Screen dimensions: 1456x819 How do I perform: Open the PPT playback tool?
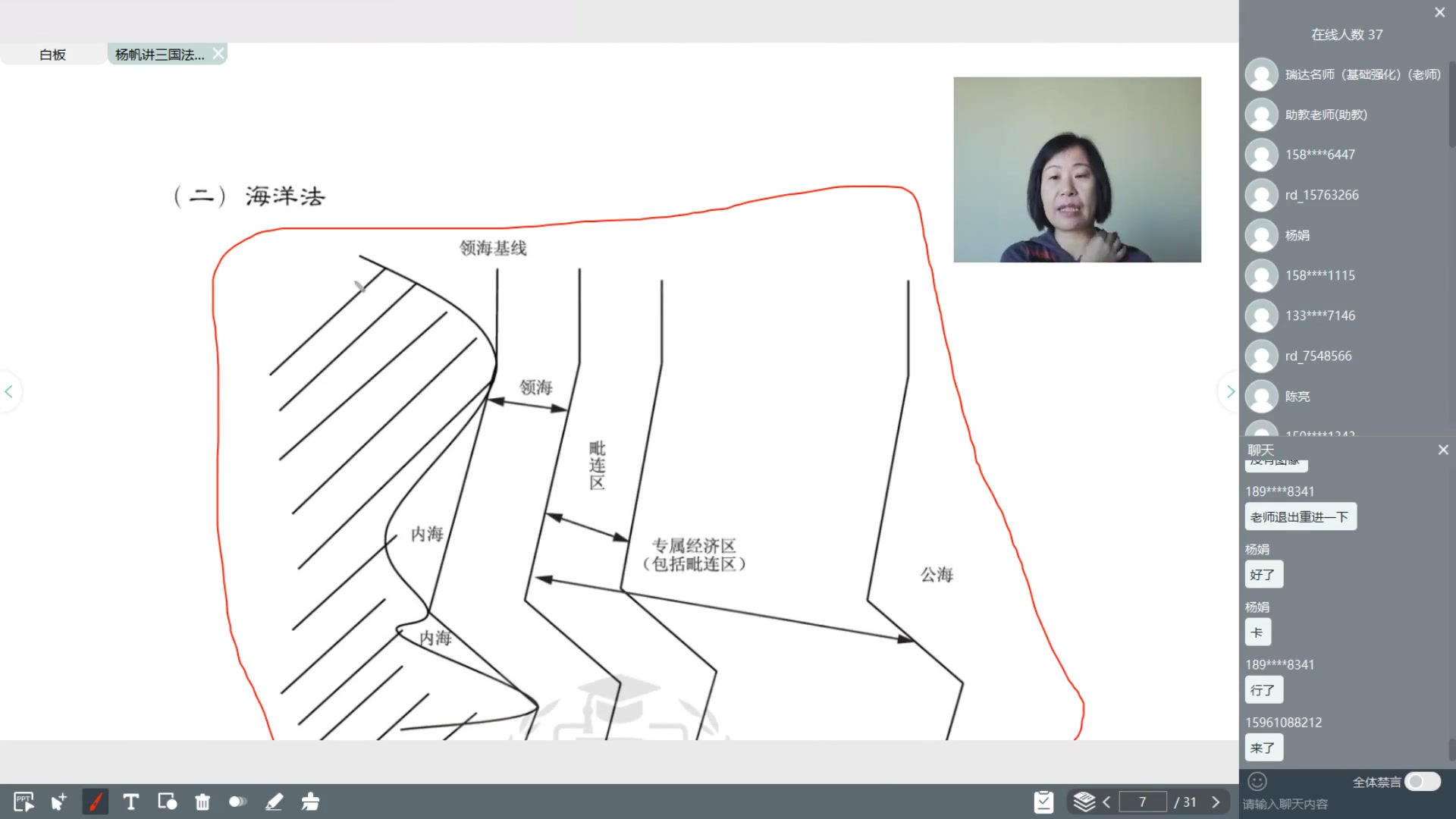click(24, 802)
